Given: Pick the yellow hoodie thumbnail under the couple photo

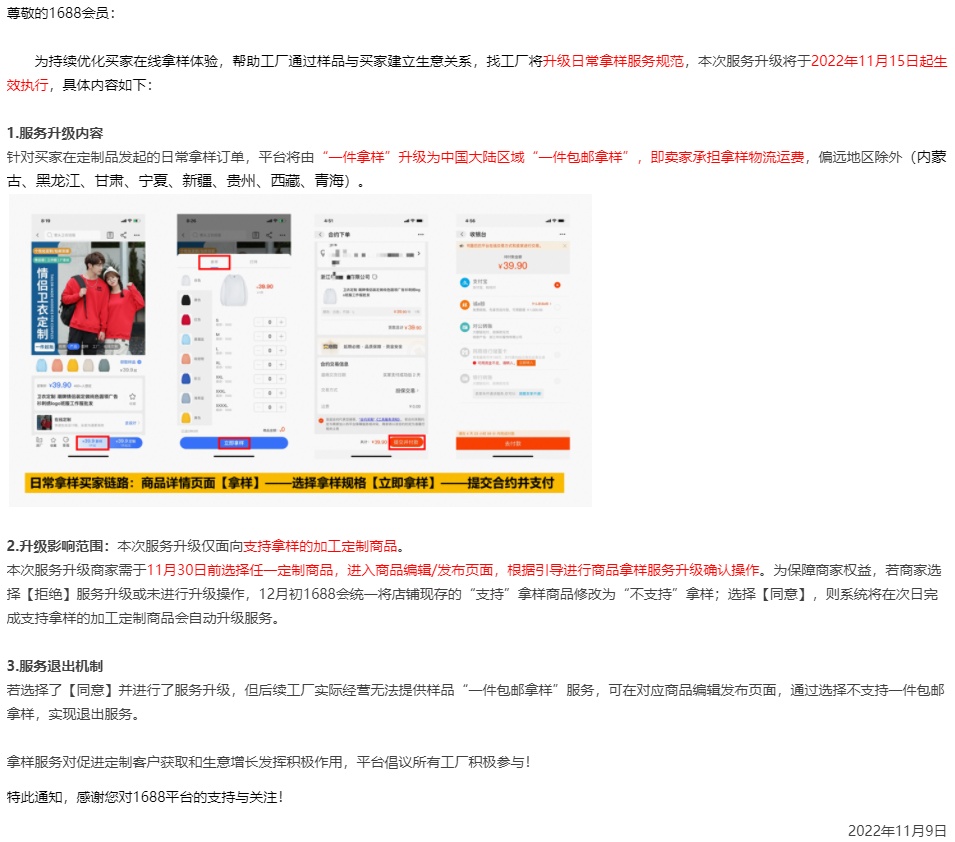Looking at the screenshot, I should tap(72, 366).
